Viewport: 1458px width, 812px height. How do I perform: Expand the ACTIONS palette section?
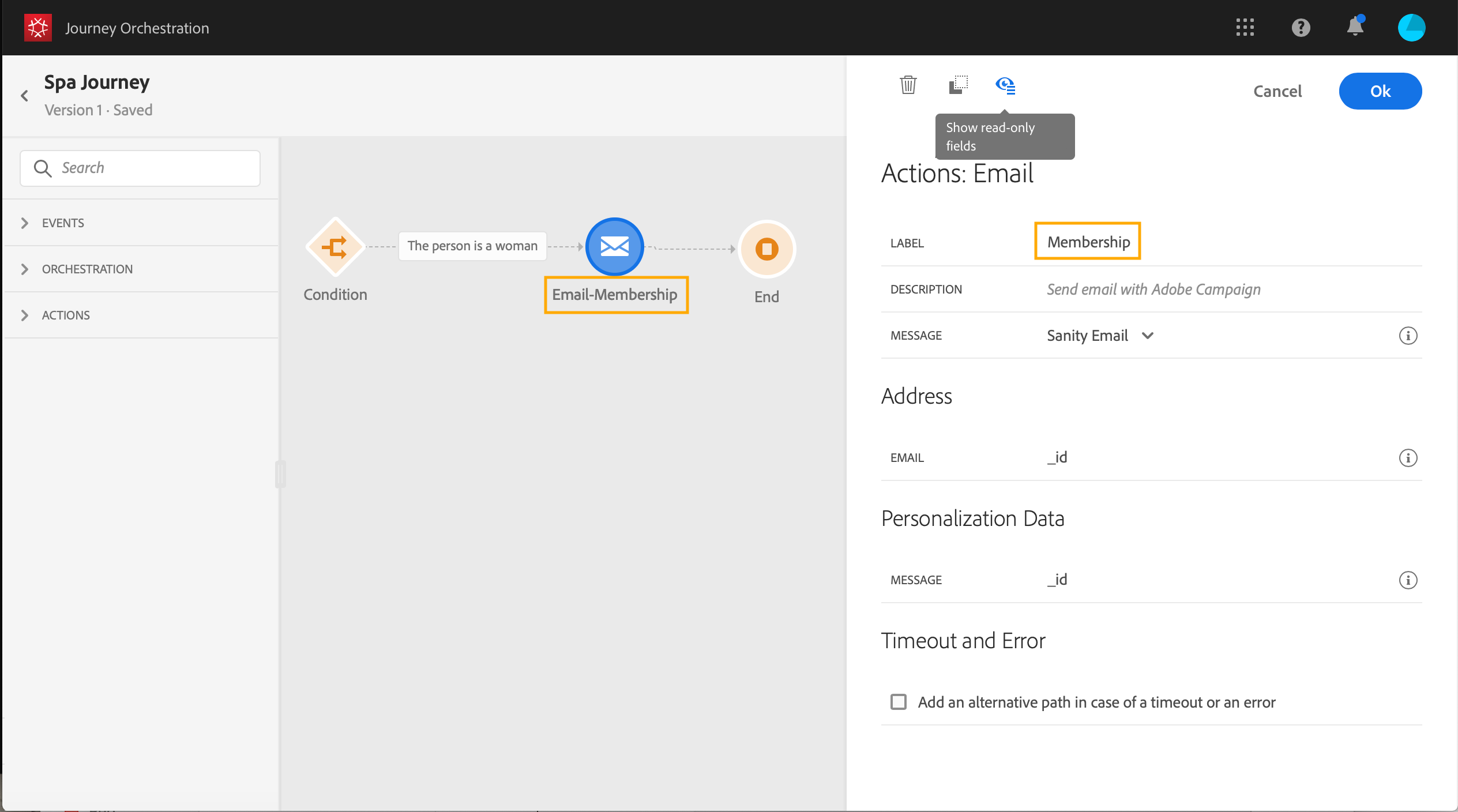point(66,315)
